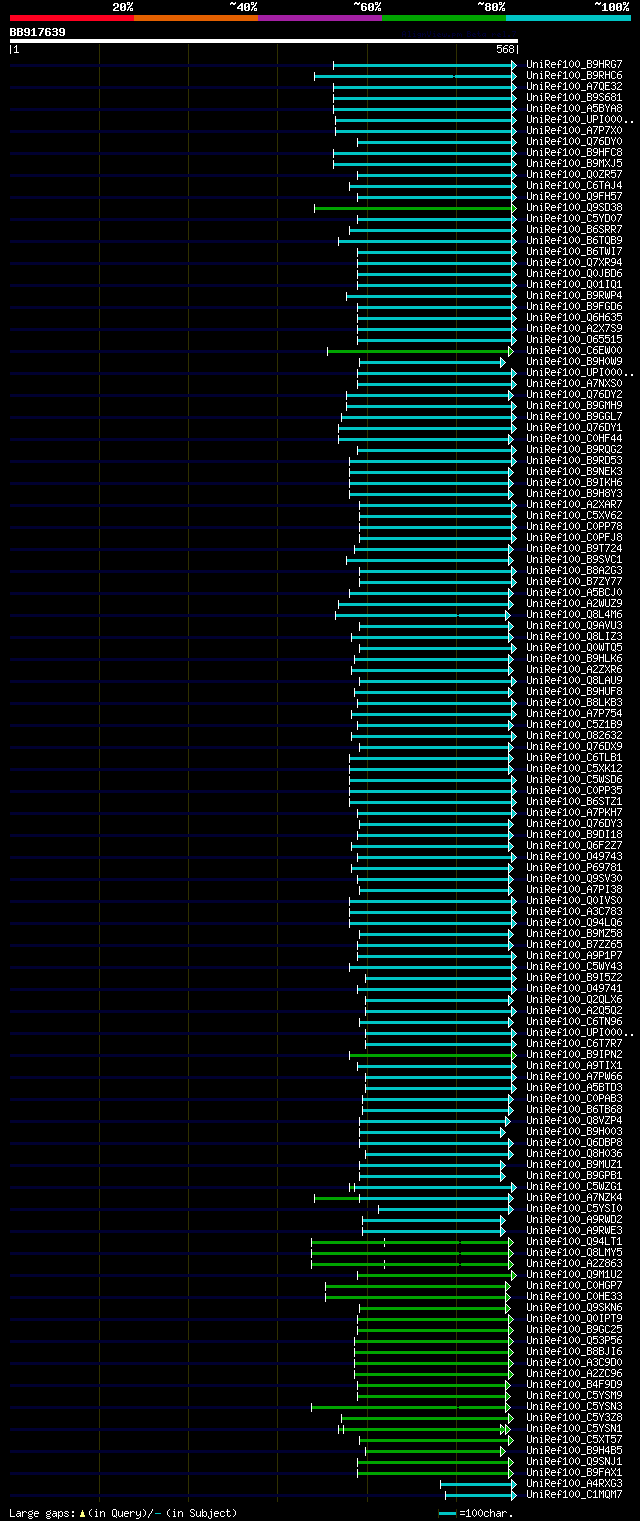Click the cyan ~100% identity legend segment
Screen dimensions: 640x1521
pyautogui.click(x=567, y=18)
